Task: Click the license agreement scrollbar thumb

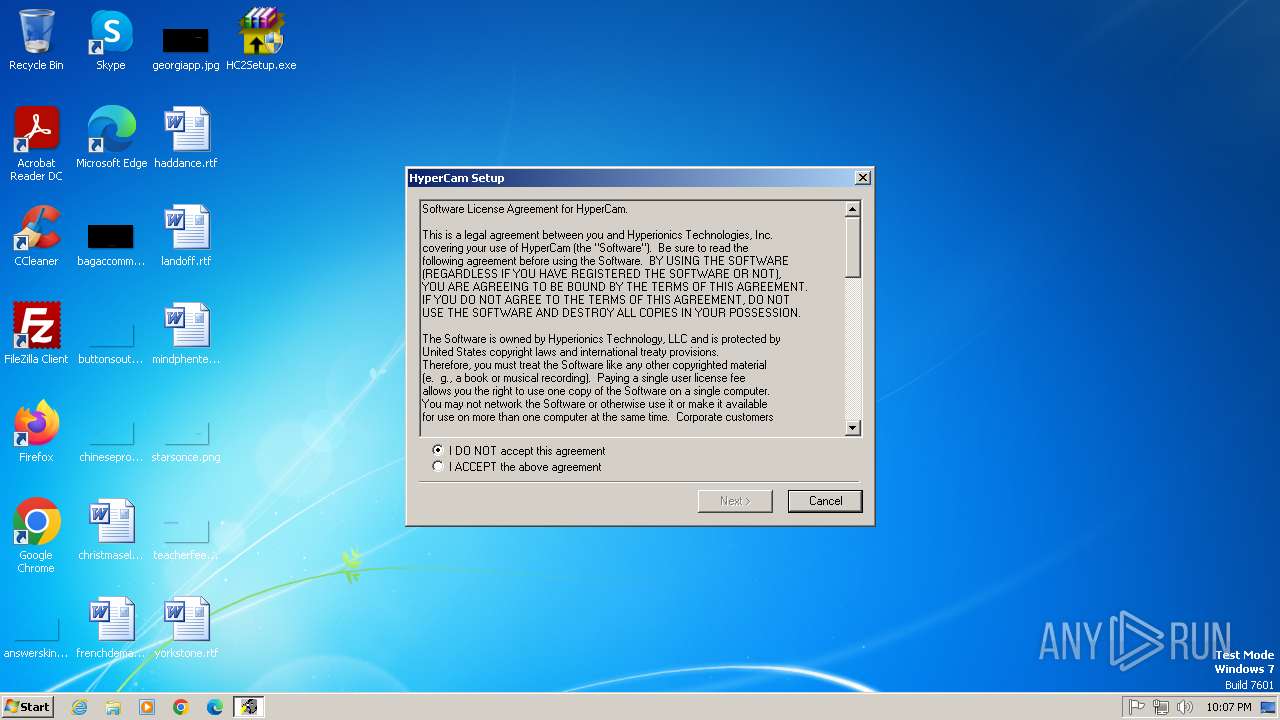Action: tap(852, 247)
